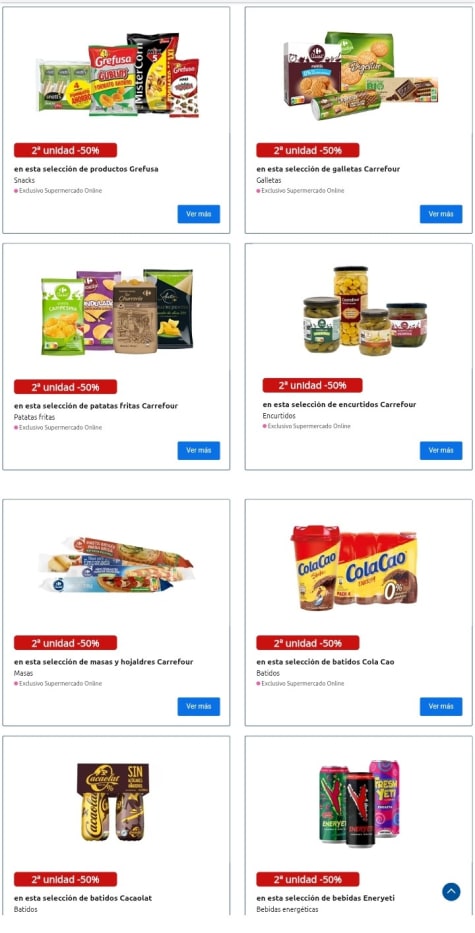Click the scroll-to-top arrow icon
This screenshot has height=933, width=475.
click(451, 891)
